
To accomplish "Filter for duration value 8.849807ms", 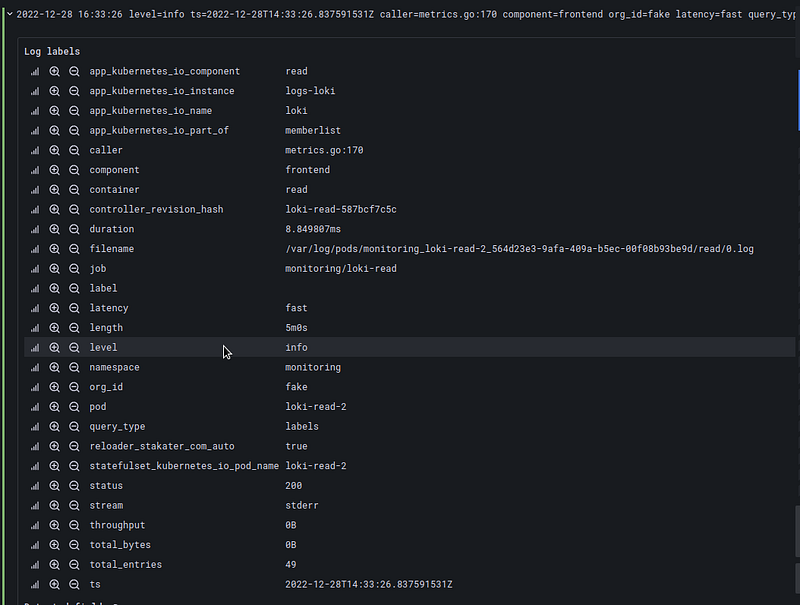I will coord(55,230).
